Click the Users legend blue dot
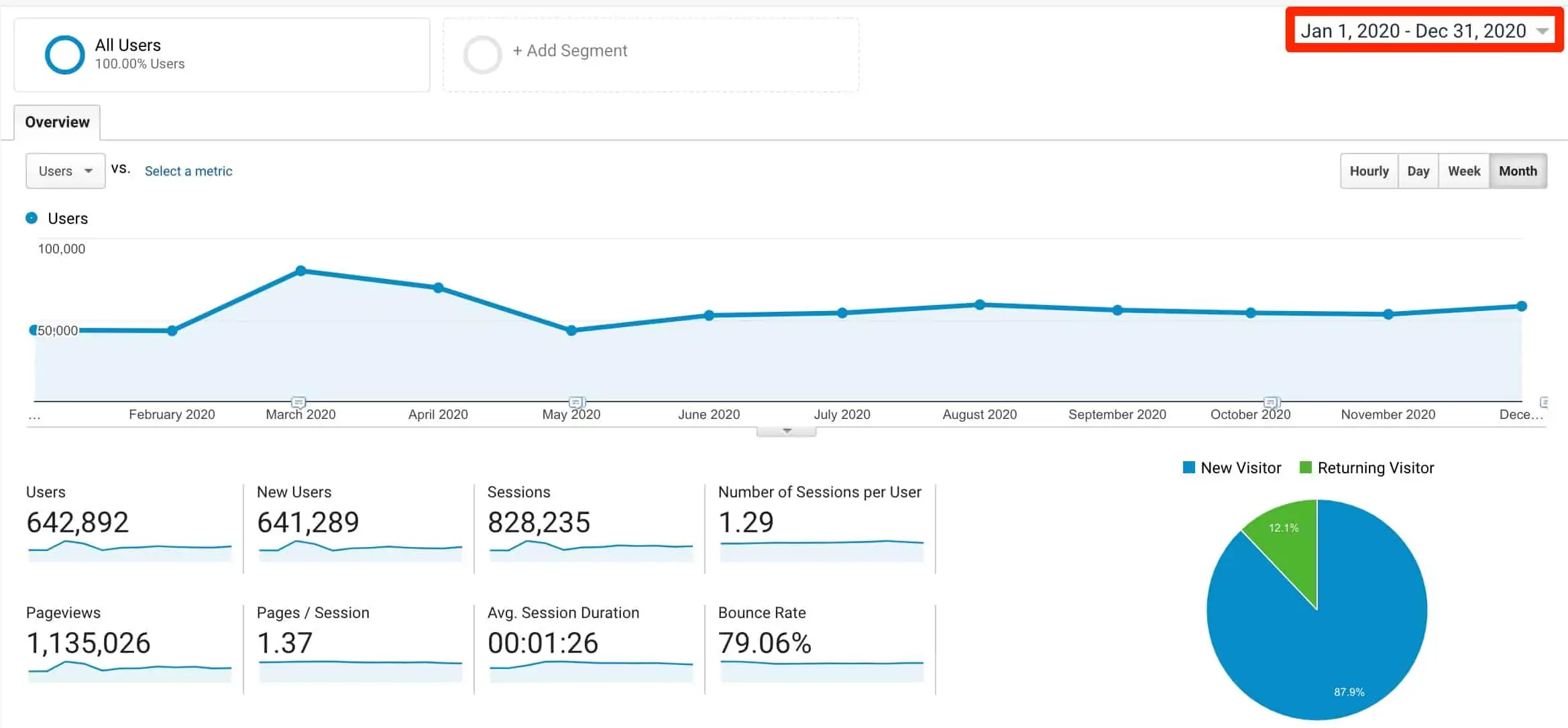Viewport: 1568px width, 728px height. [32, 218]
